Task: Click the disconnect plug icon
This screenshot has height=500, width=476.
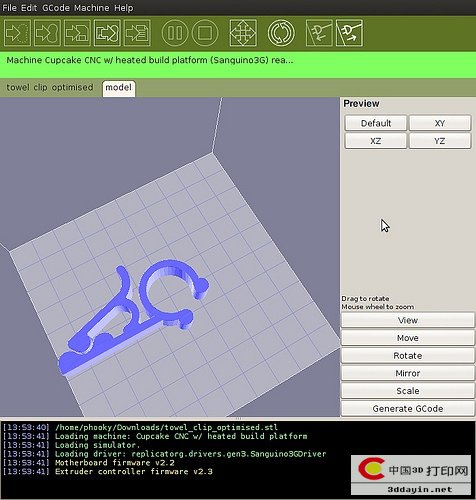Action: tap(349, 33)
